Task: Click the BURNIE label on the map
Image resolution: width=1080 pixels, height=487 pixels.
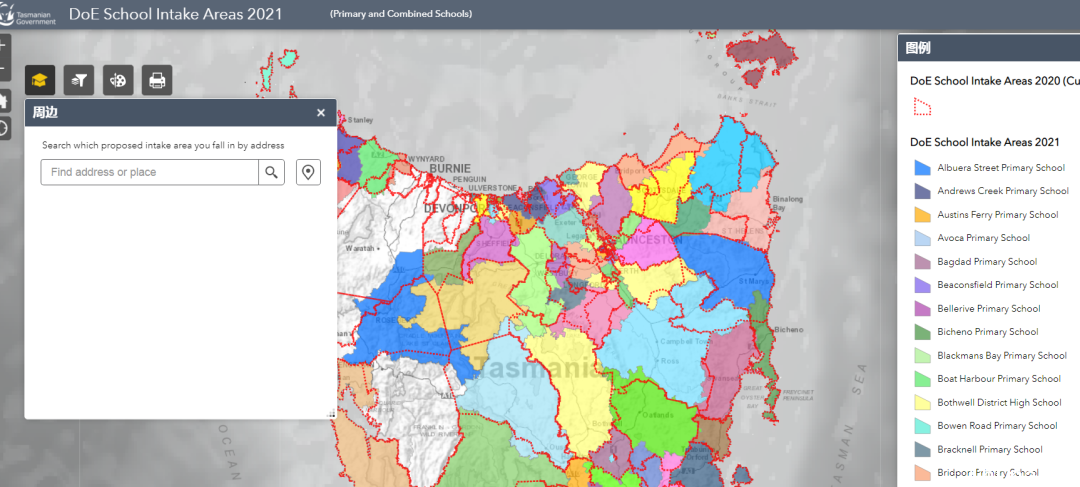Action: (x=450, y=168)
